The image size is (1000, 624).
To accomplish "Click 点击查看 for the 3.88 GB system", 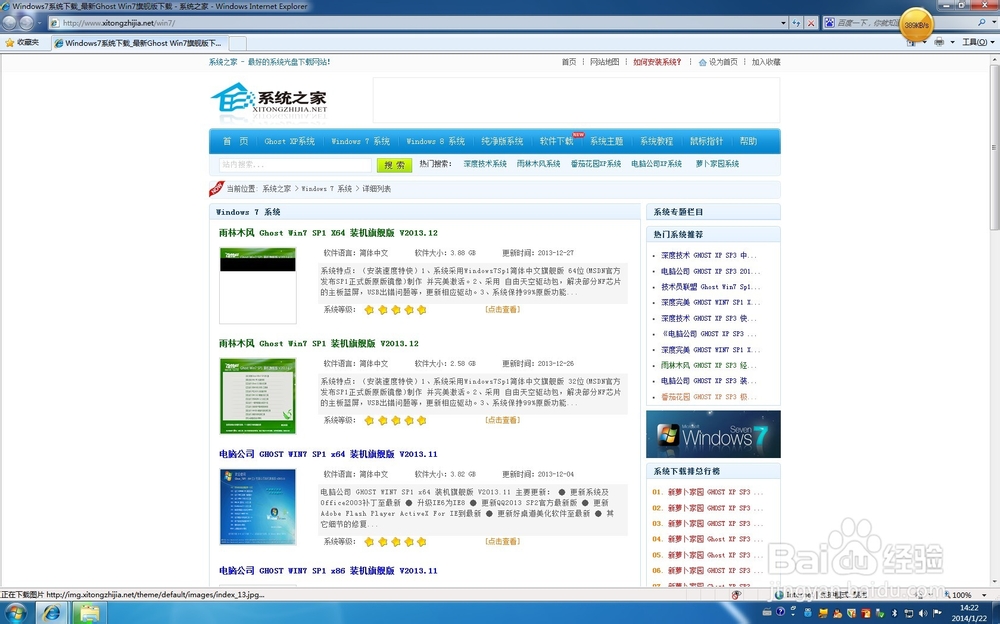I will pyautogui.click(x=503, y=309).
